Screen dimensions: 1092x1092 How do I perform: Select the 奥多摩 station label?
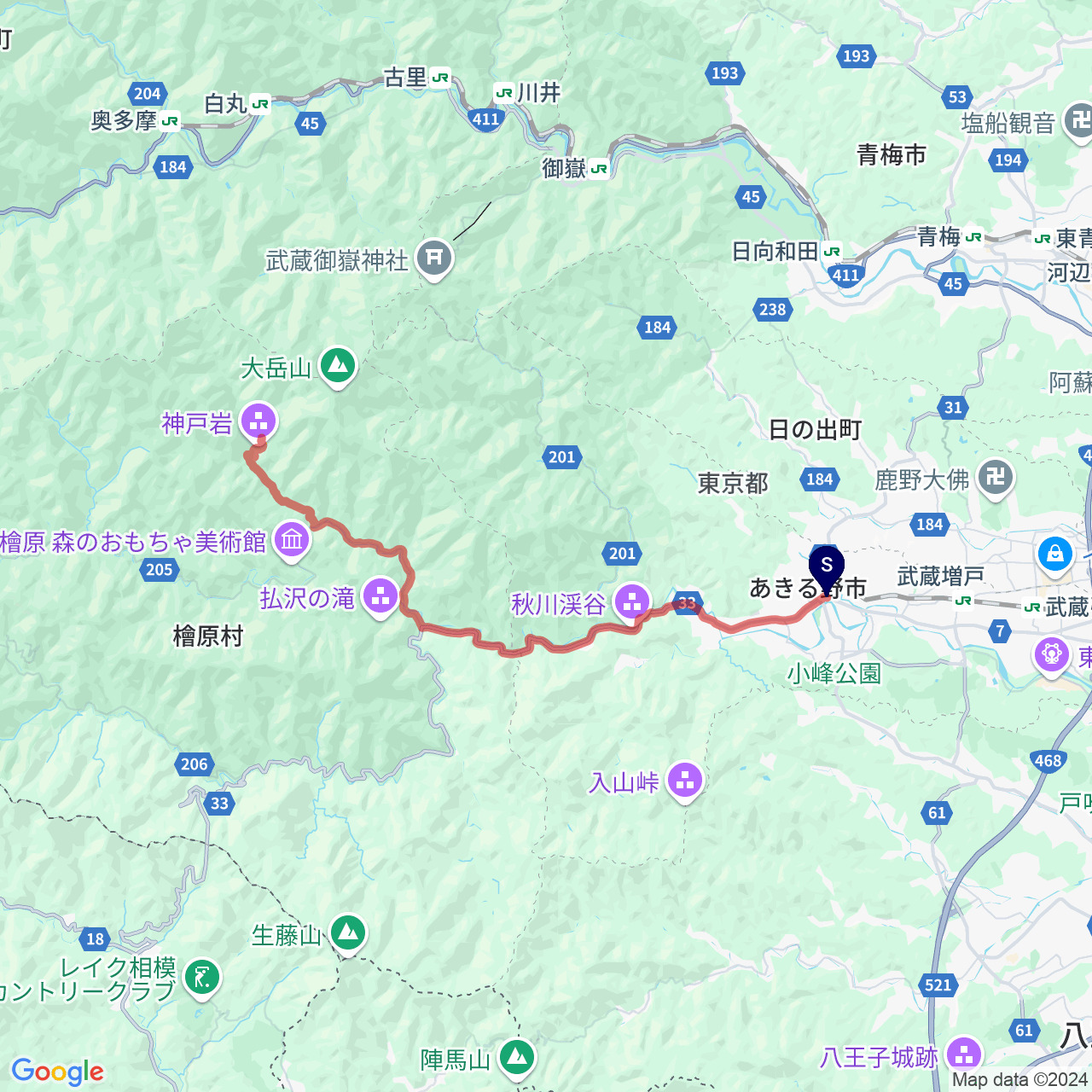point(124,121)
